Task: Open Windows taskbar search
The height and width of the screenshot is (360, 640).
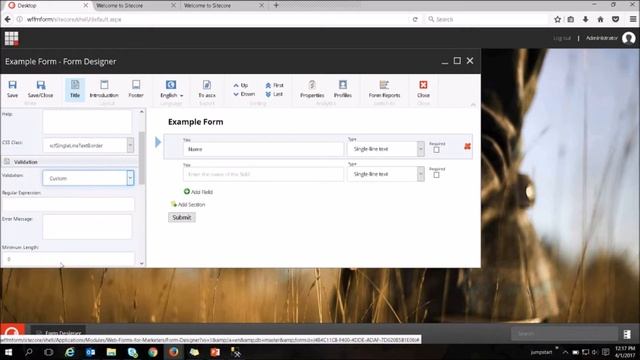Action: (29, 352)
